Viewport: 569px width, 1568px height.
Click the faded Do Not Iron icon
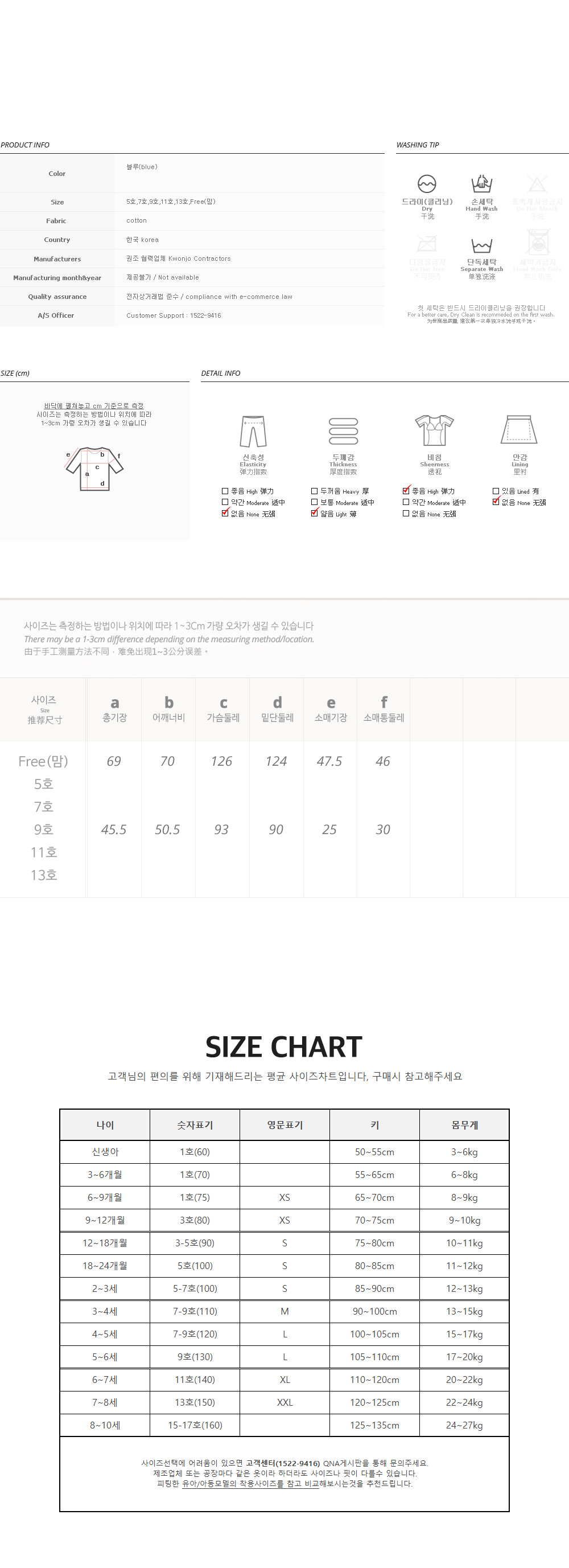point(427,245)
